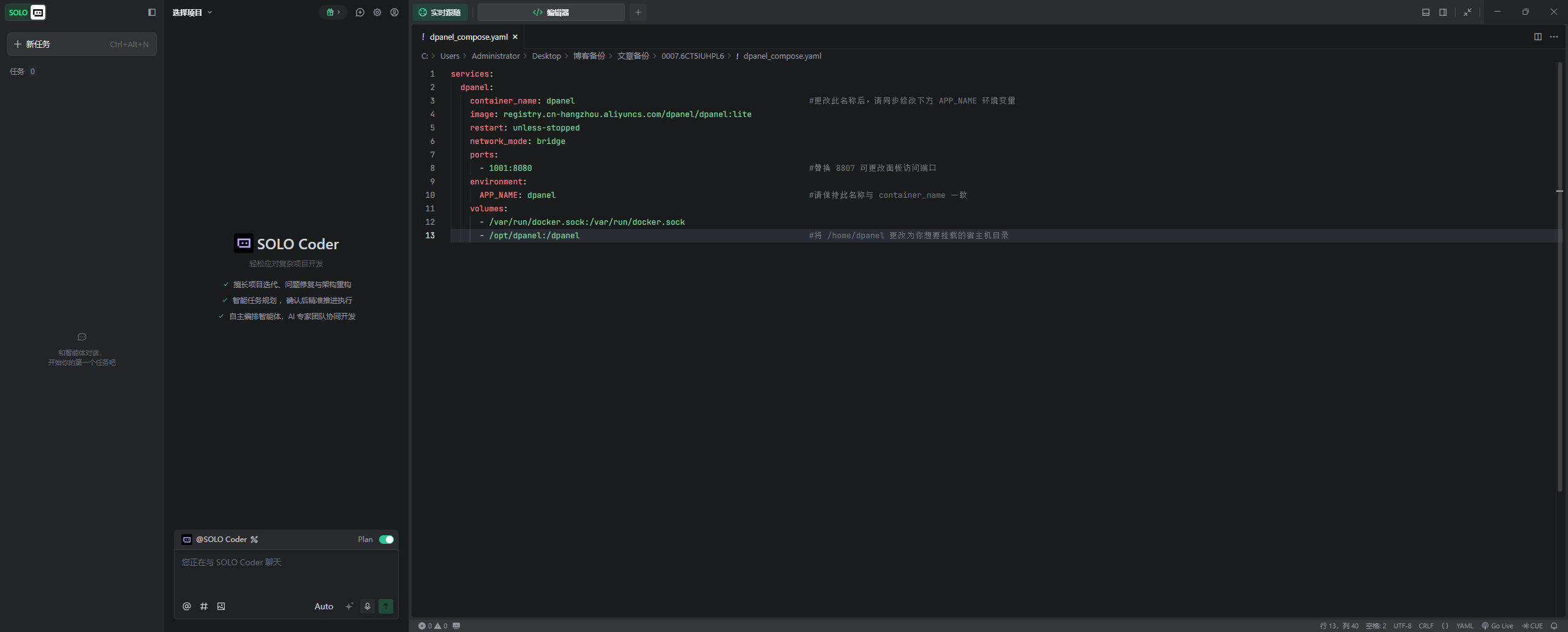Turn off the Plan toggle switch

[386, 540]
